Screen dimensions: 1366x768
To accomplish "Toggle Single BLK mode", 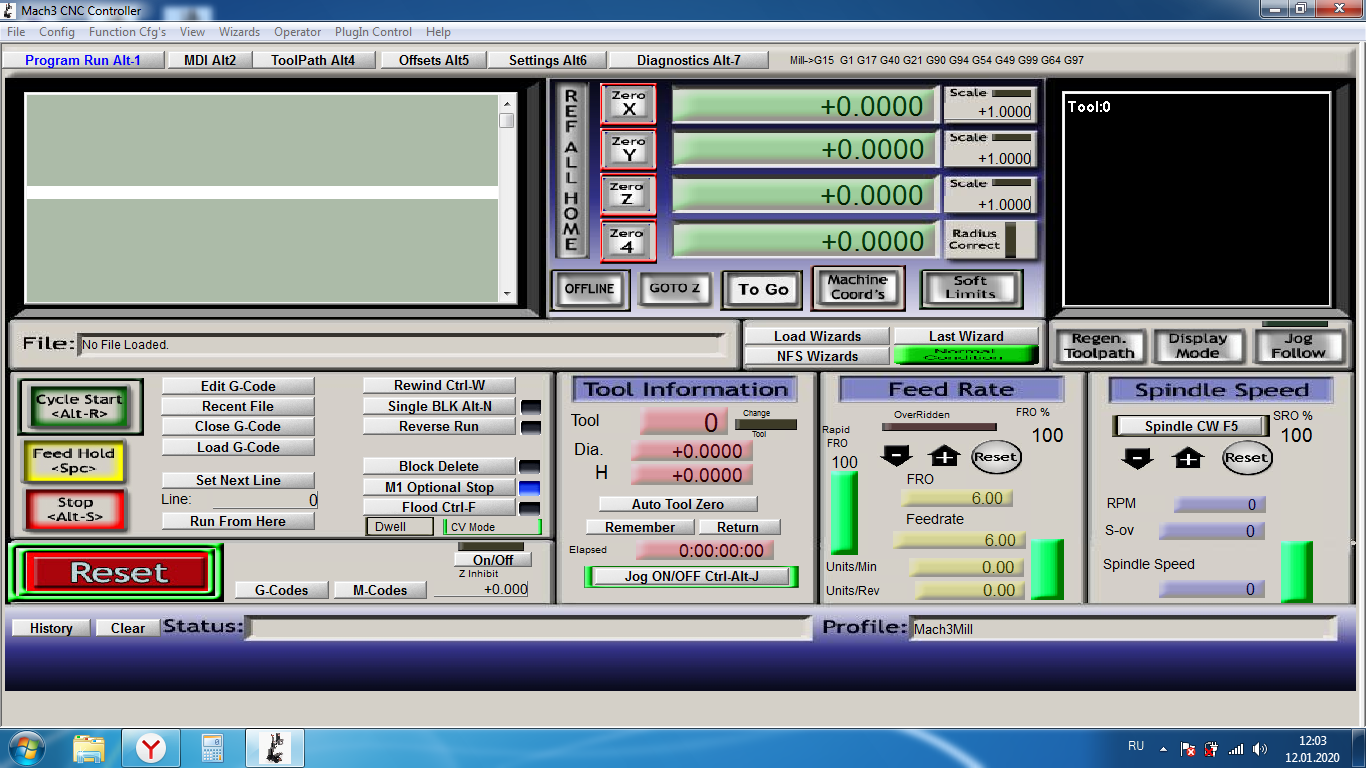I will [x=439, y=406].
